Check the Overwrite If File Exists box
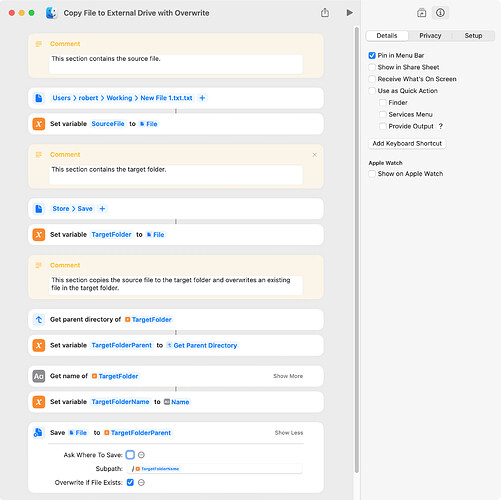Screen dimensions: 501x500 click(x=130, y=482)
